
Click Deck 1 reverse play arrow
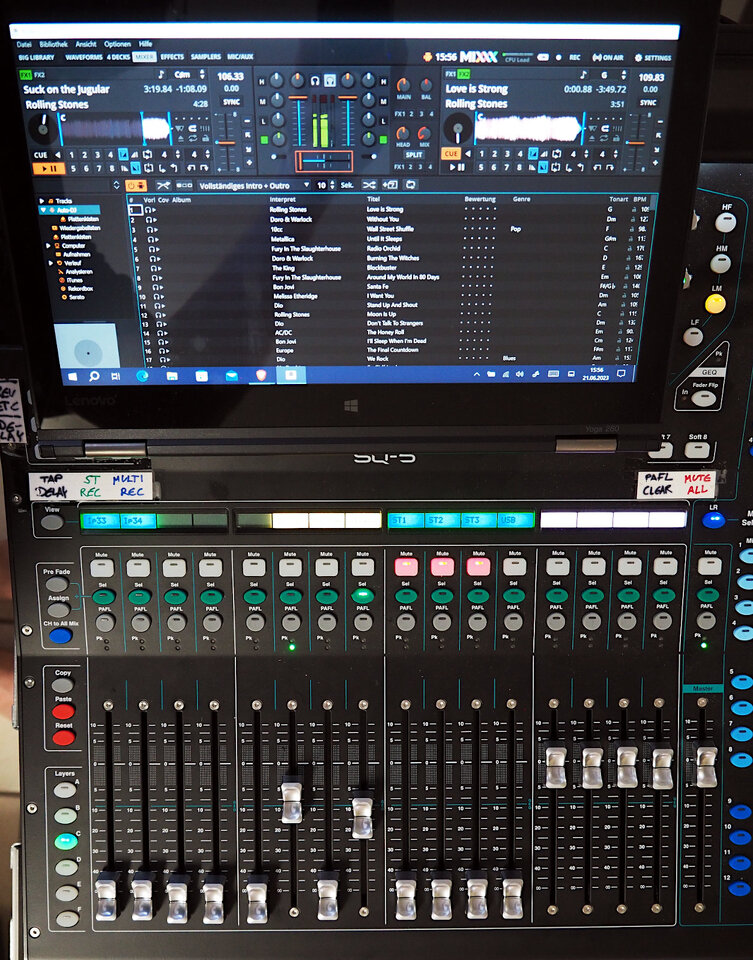click(58, 156)
